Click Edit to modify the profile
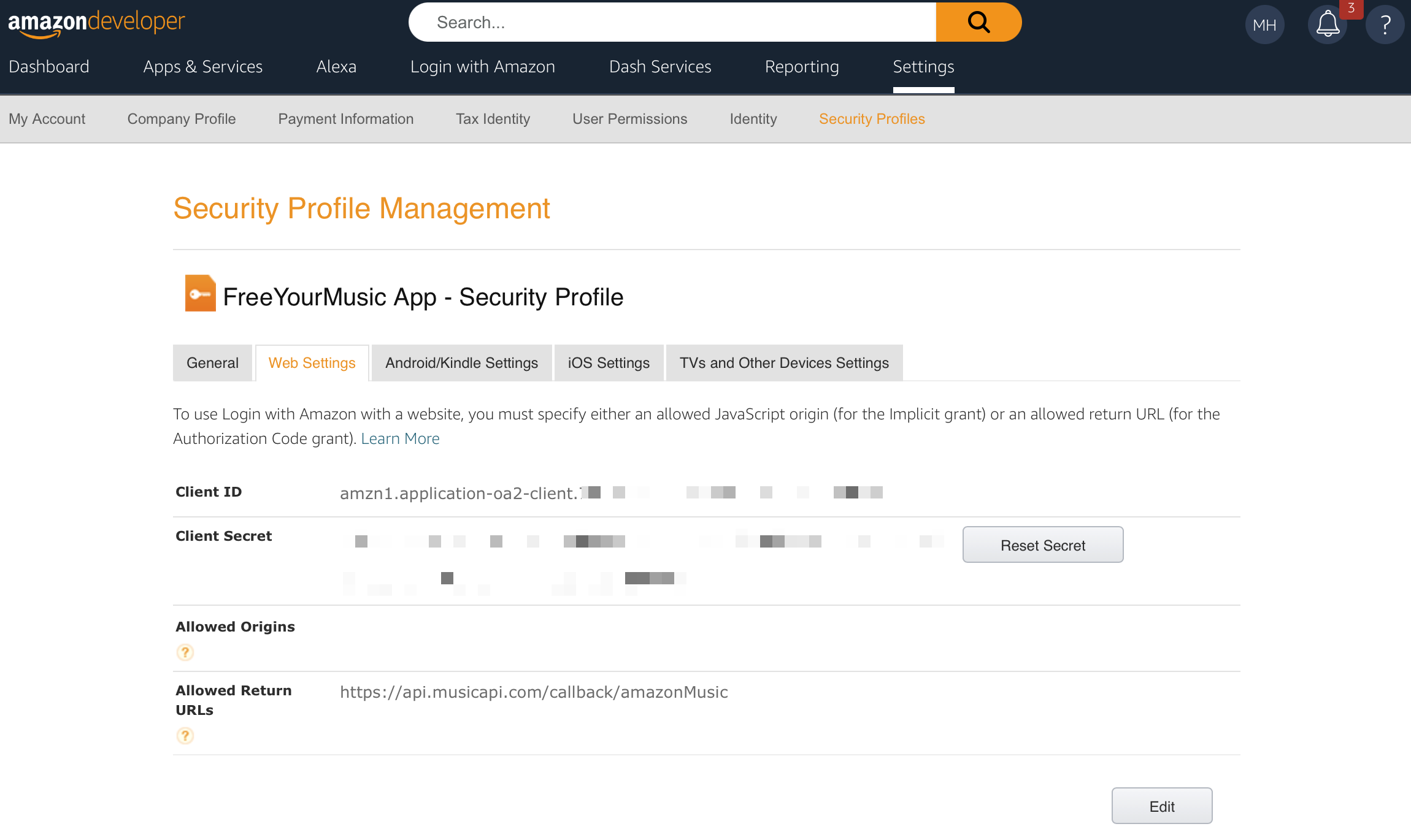This screenshot has height=840, width=1411. 1161,806
